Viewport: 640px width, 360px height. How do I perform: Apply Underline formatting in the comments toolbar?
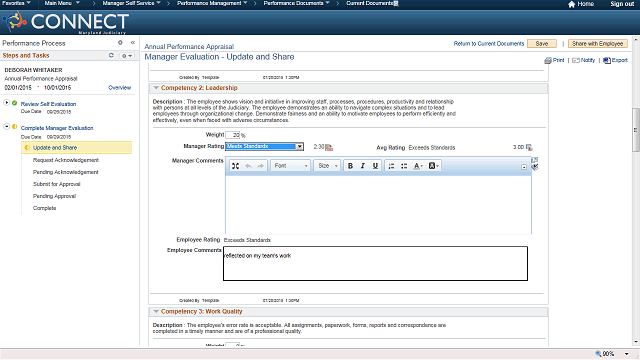pyautogui.click(x=375, y=166)
